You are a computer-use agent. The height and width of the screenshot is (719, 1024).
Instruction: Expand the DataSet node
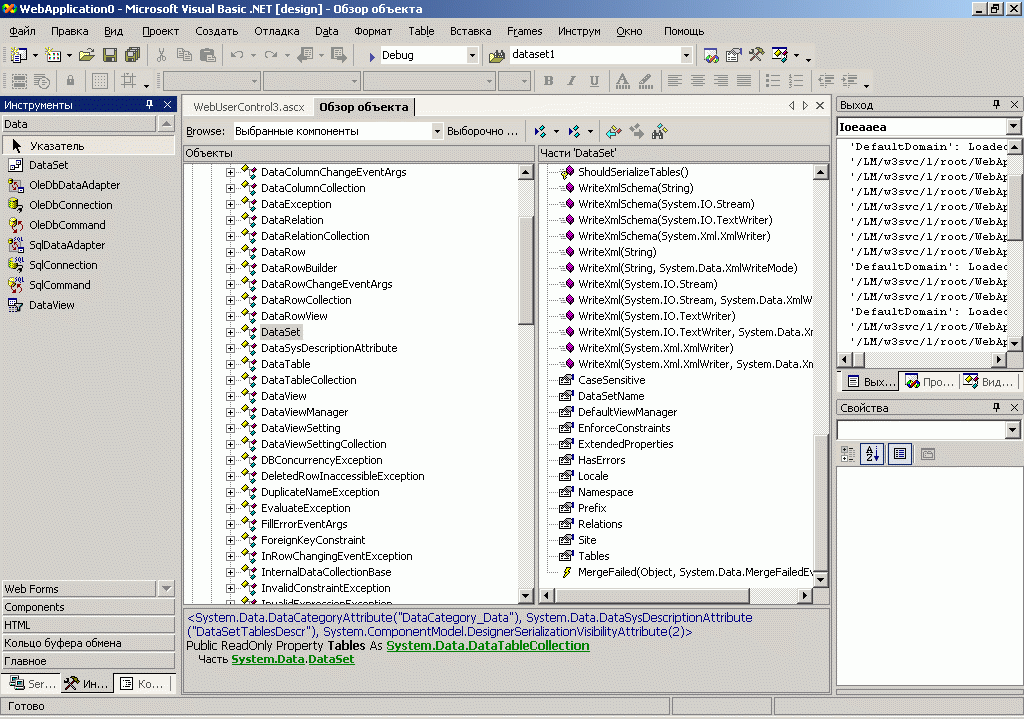click(x=231, y=332)
